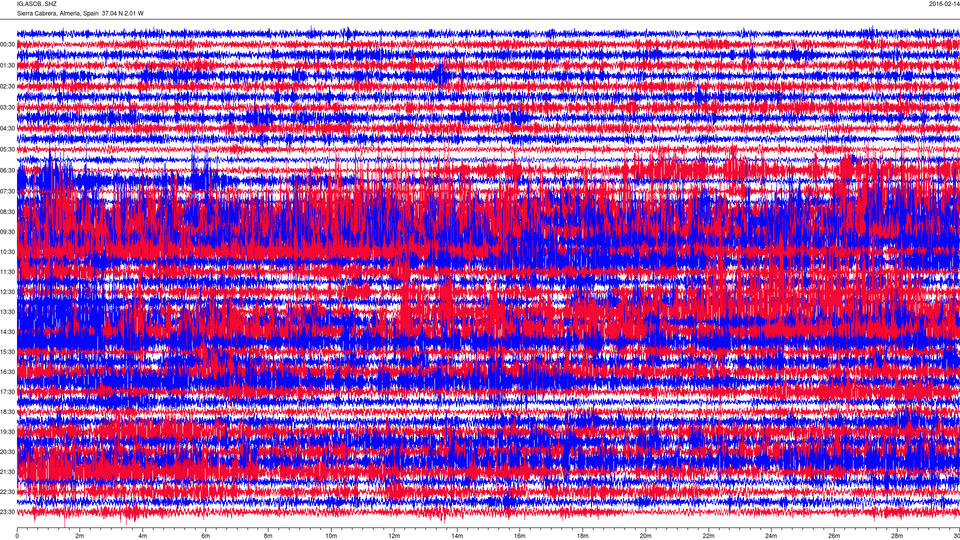Click the 14m tick on the minutes axis
Screen dimensions: 960x540
click(x=457, y=536)
